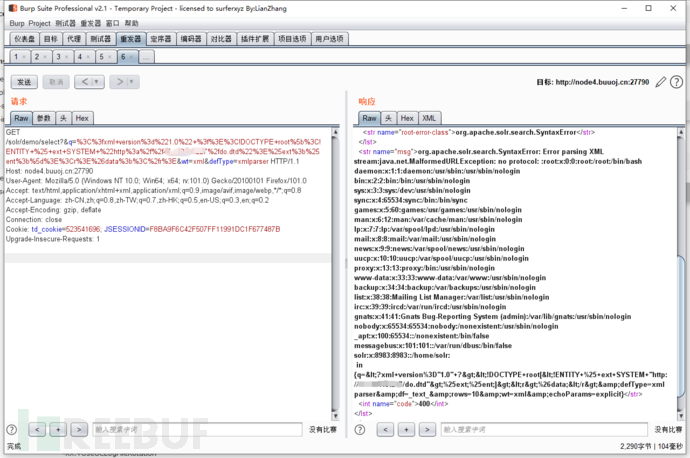Open the history back dropdown arrow
The height and width of the screenshot is (458, 690).
99,81
